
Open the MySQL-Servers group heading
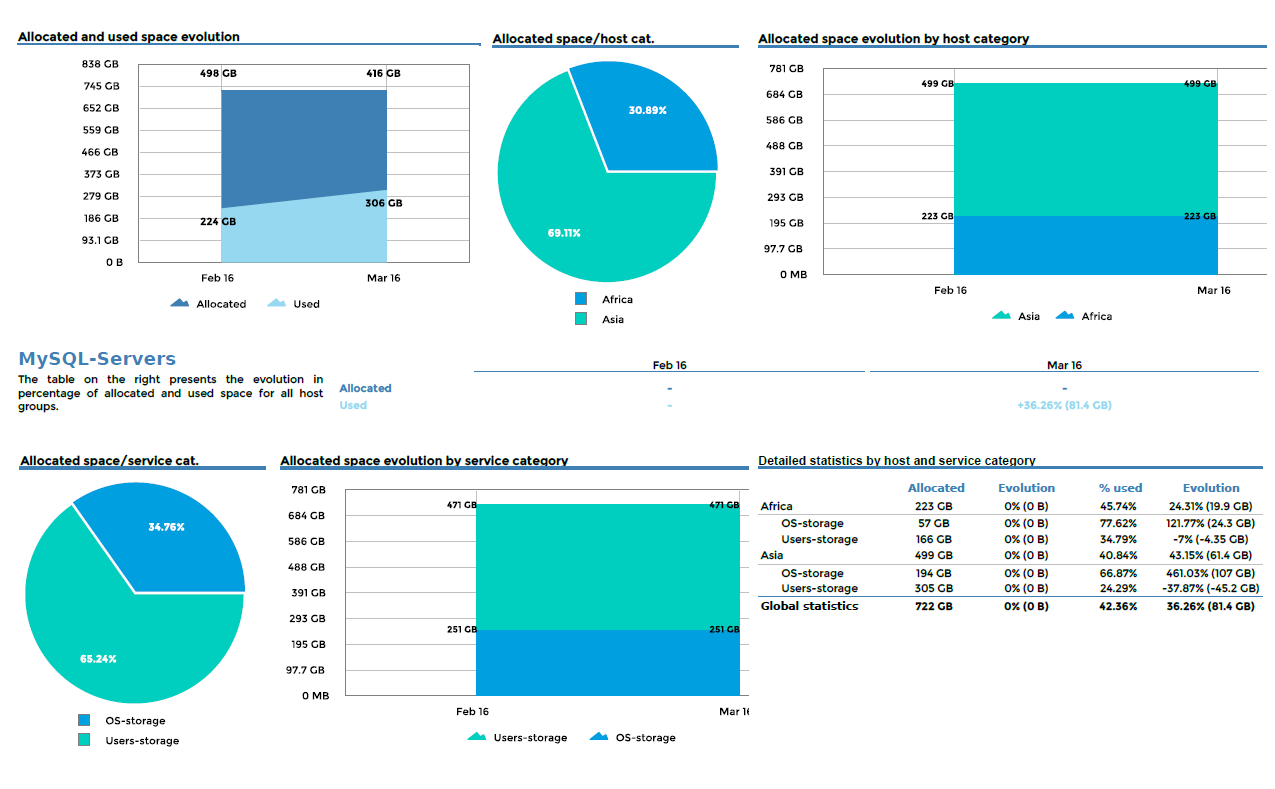[95, 358]
